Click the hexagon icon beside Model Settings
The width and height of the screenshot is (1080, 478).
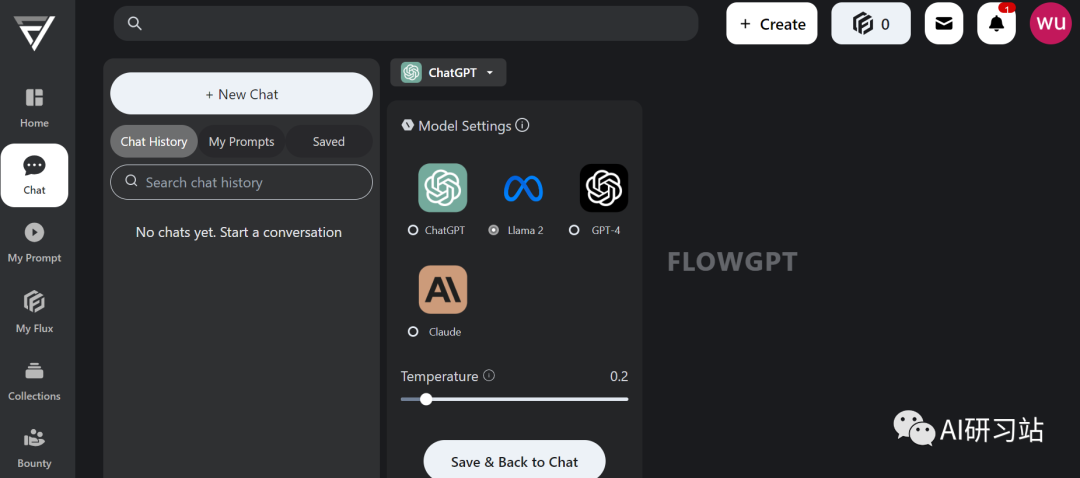[407, 125]
